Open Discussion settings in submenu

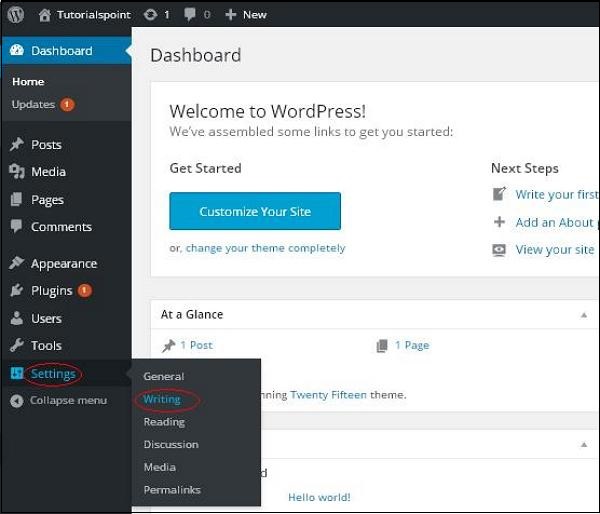pos(171,444)
